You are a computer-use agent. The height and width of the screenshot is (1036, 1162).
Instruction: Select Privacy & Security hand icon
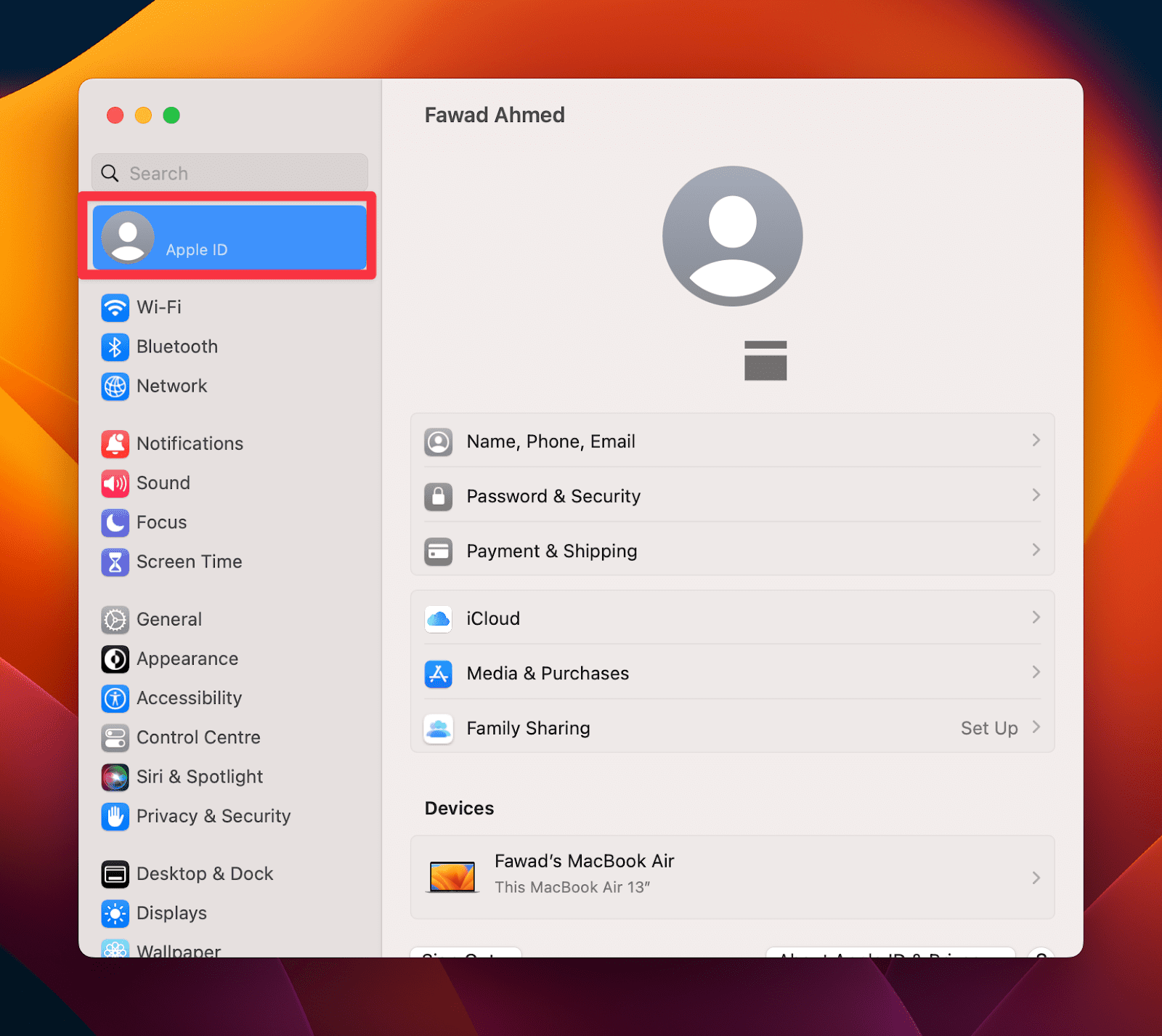[115, 816]
